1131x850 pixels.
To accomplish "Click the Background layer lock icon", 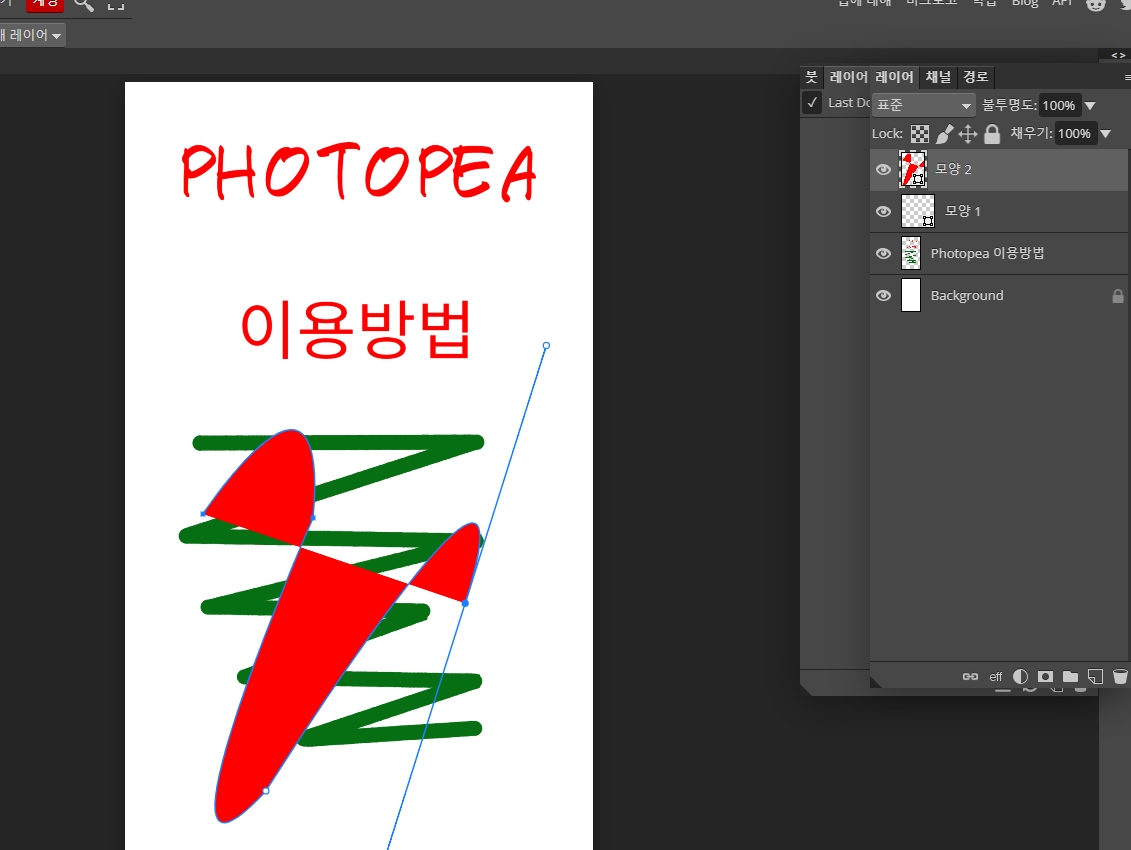I will pos(1117,296).
